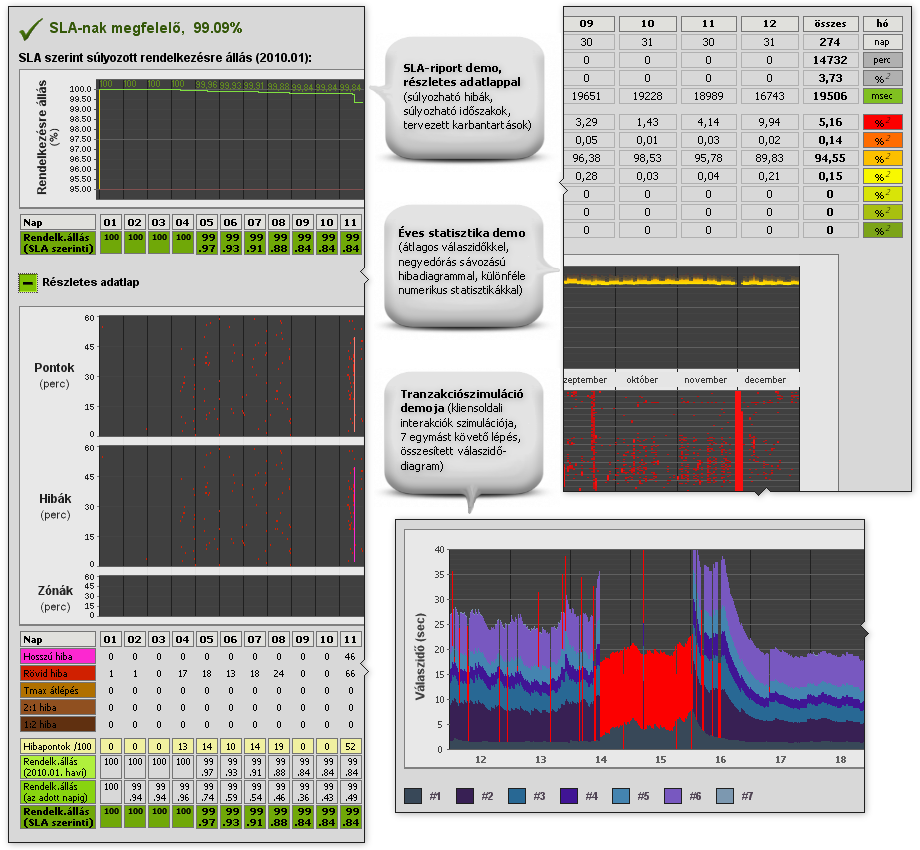The height and width of the screenshot is (850, 920).
Task: Click the green msec unit badge
Action: (882, 96)
